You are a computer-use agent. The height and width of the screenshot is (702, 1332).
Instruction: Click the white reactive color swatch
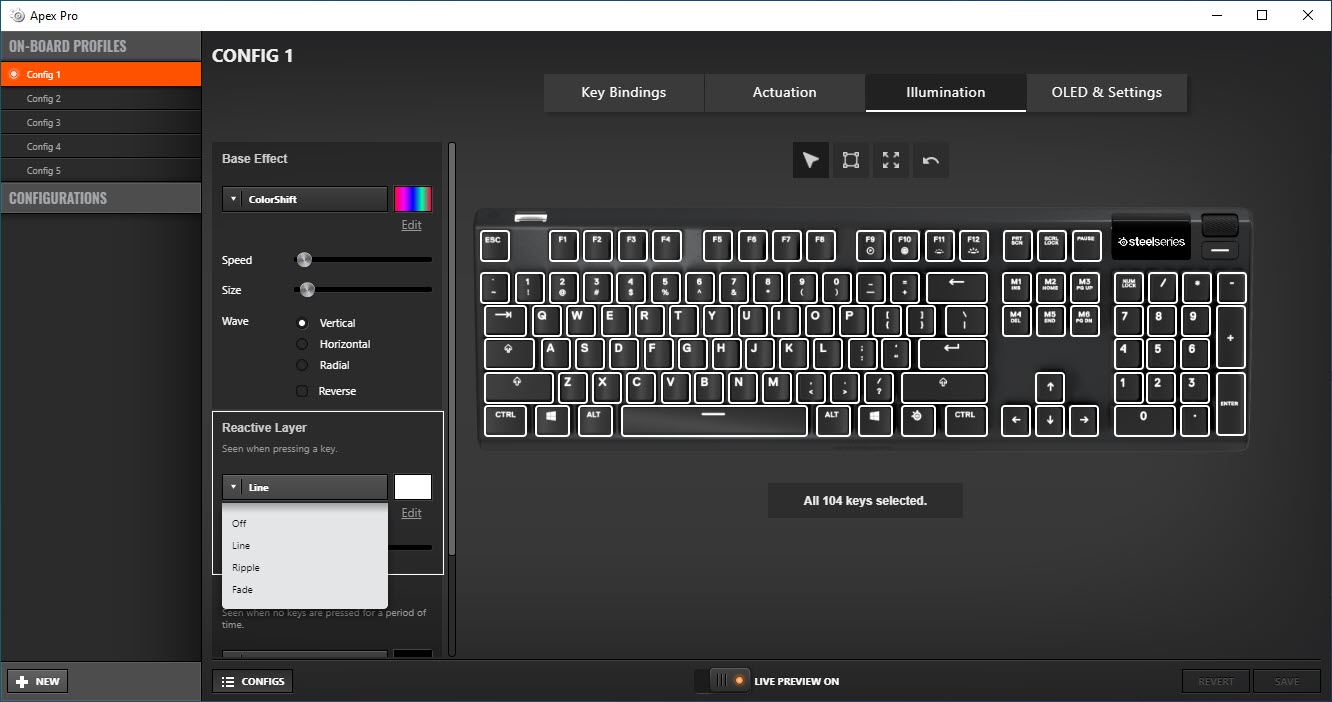(413, 487)
